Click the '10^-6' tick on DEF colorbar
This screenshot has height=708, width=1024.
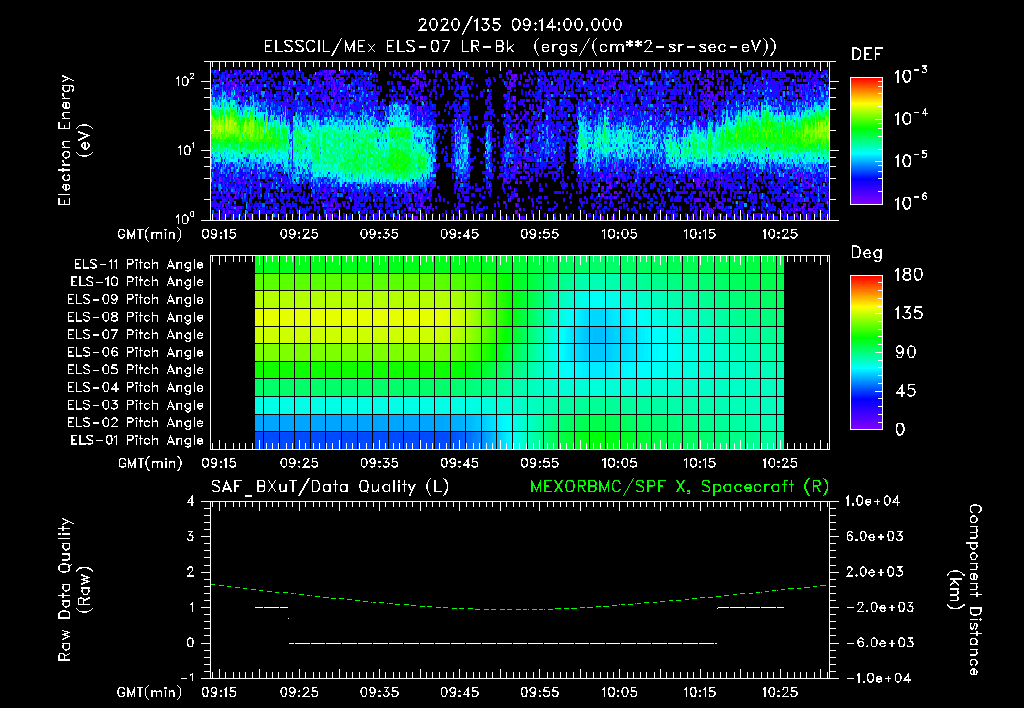click(911, 202)
